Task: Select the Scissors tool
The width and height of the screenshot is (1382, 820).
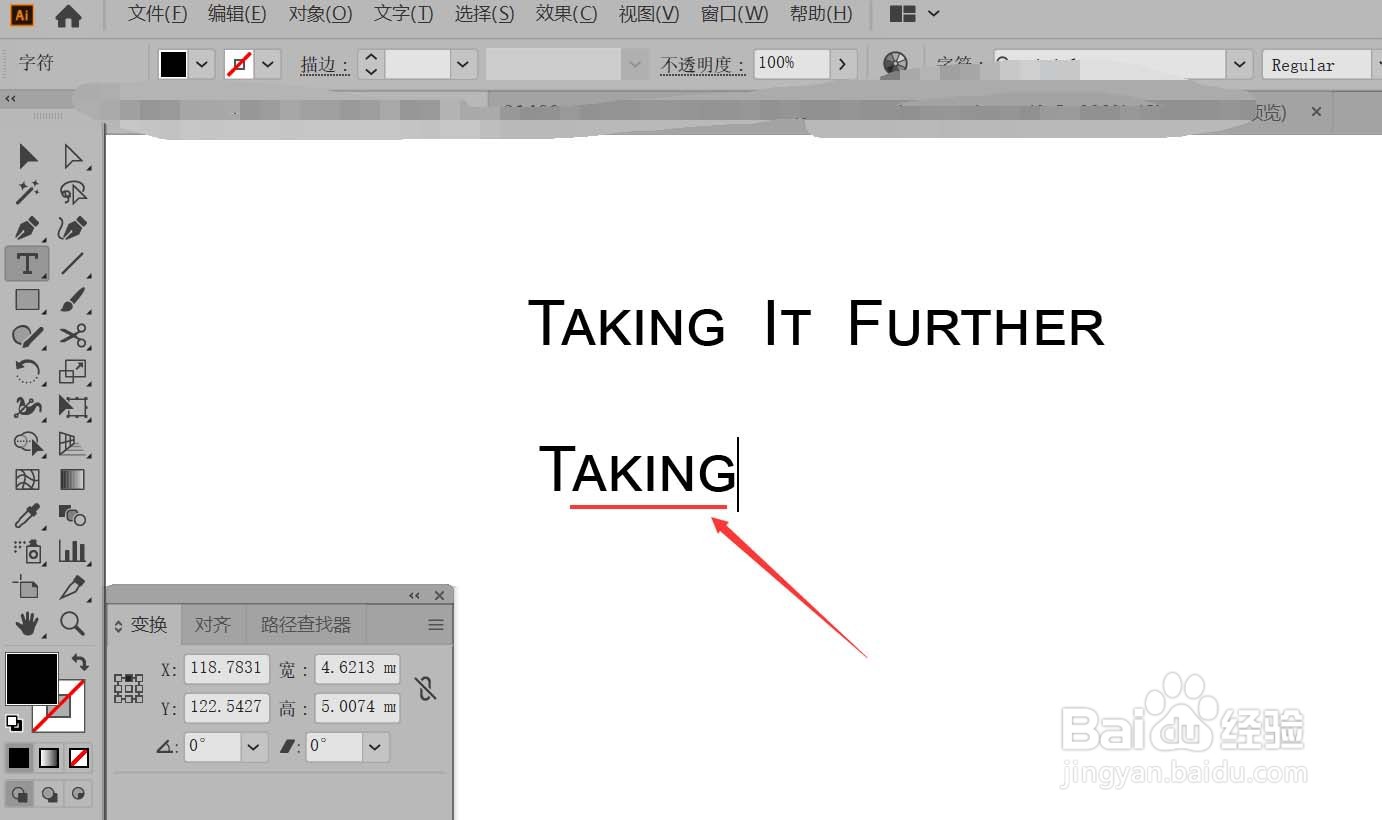Action: [73, 336]
